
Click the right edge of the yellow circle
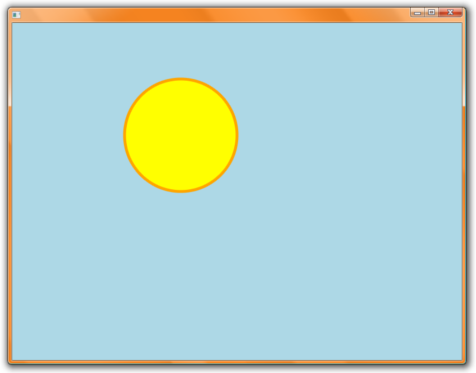pyautogui.click(x=237, y=135)
